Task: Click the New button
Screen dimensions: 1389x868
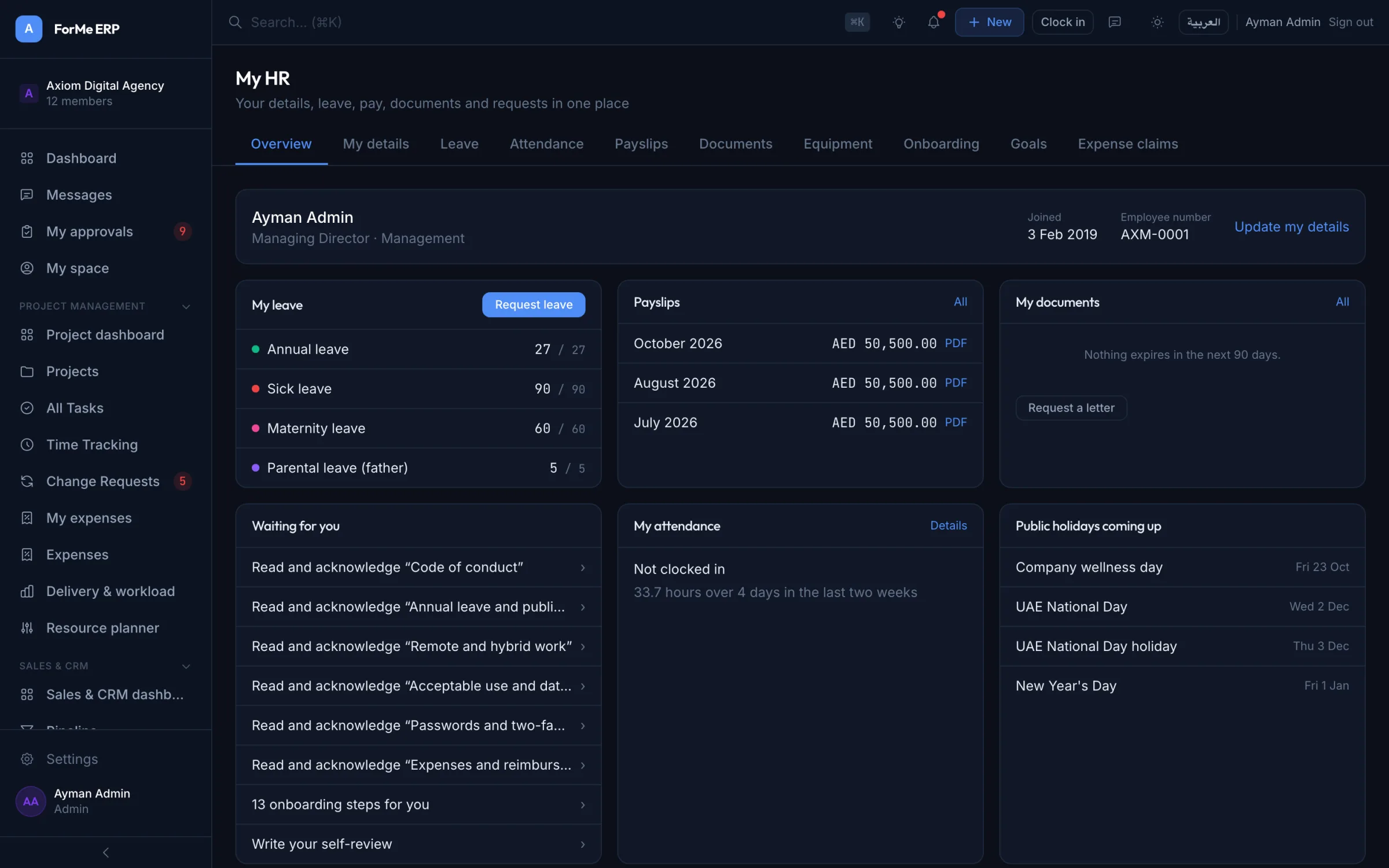Action: pos(989,22)
